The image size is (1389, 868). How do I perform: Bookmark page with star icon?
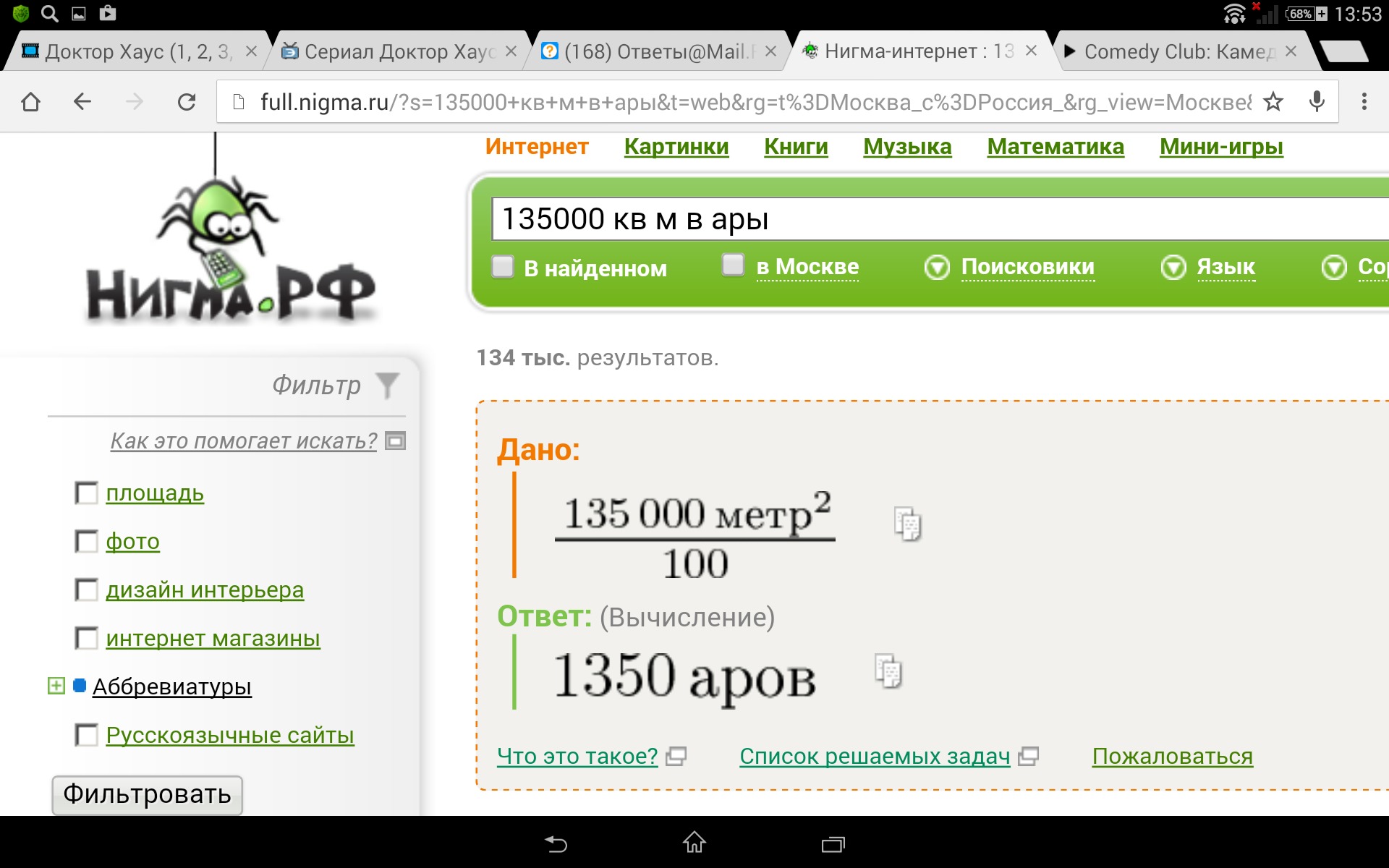[x=1273, y=102]
